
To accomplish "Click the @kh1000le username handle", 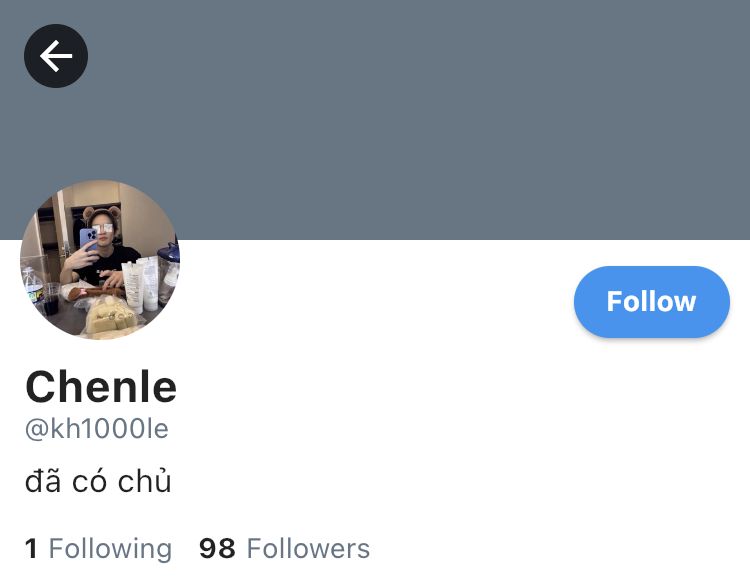I will (97, 429).
